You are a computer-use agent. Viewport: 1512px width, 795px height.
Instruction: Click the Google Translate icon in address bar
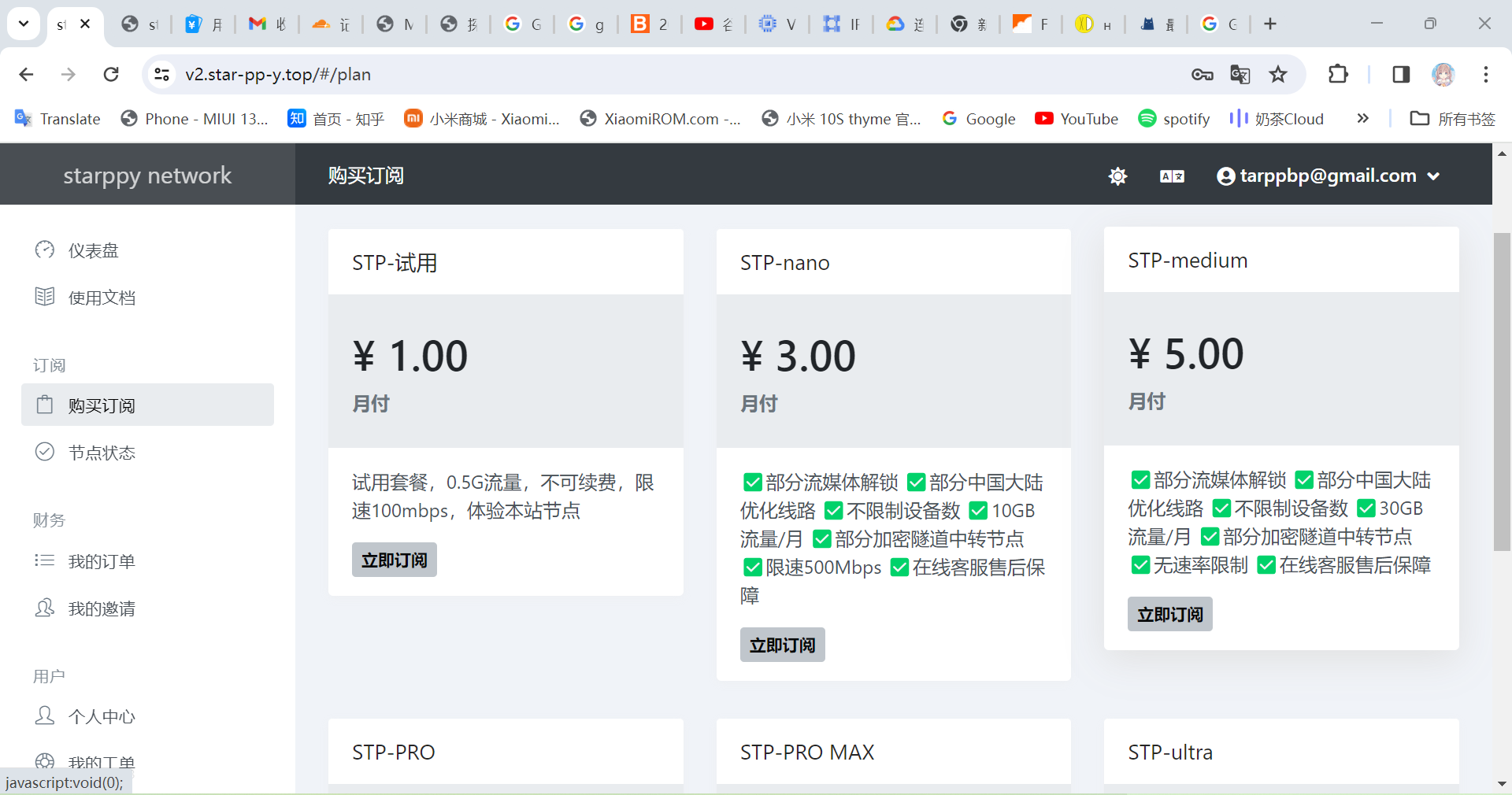point(1240,74)
